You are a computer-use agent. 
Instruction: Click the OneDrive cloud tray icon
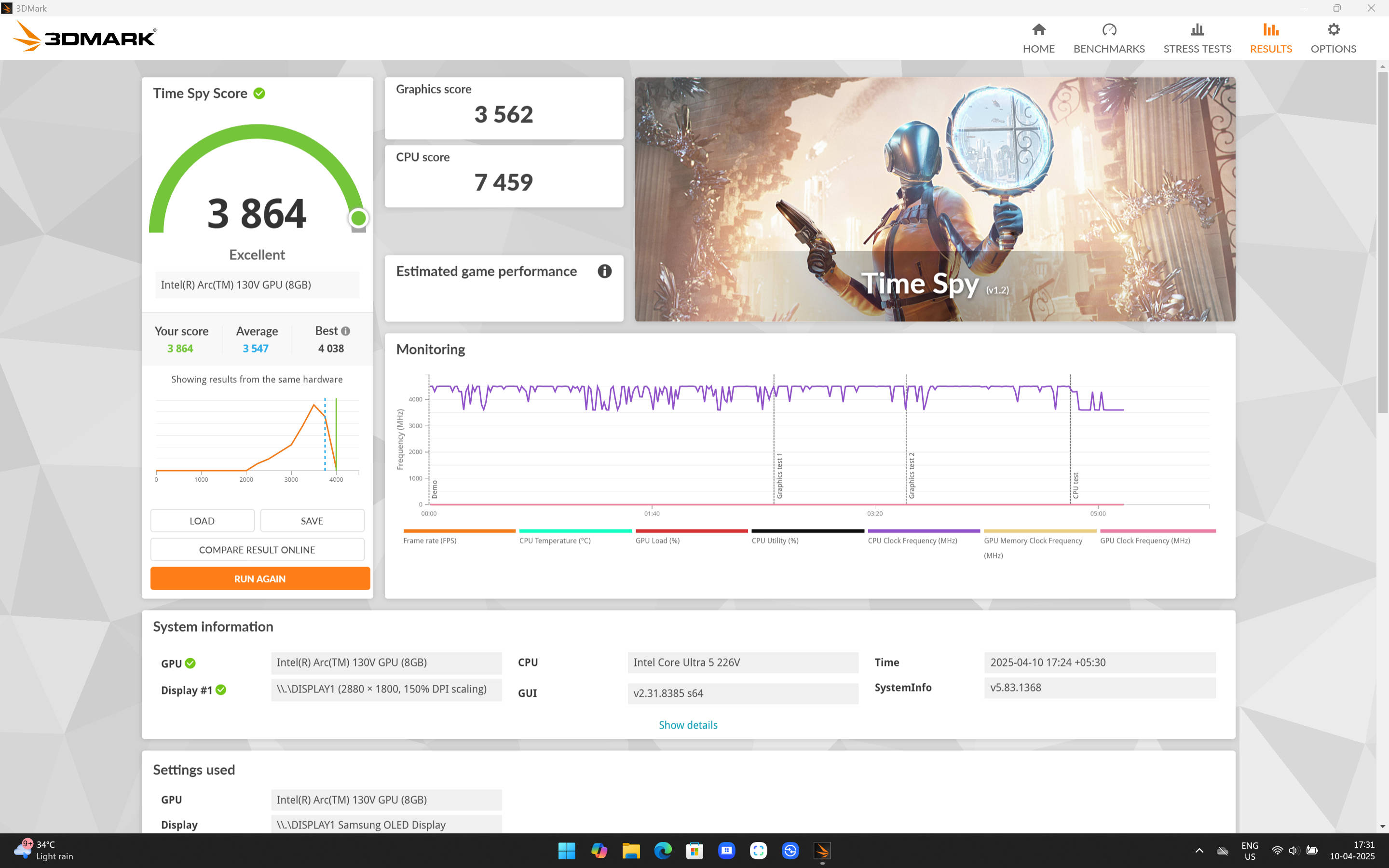[1223, 851]
